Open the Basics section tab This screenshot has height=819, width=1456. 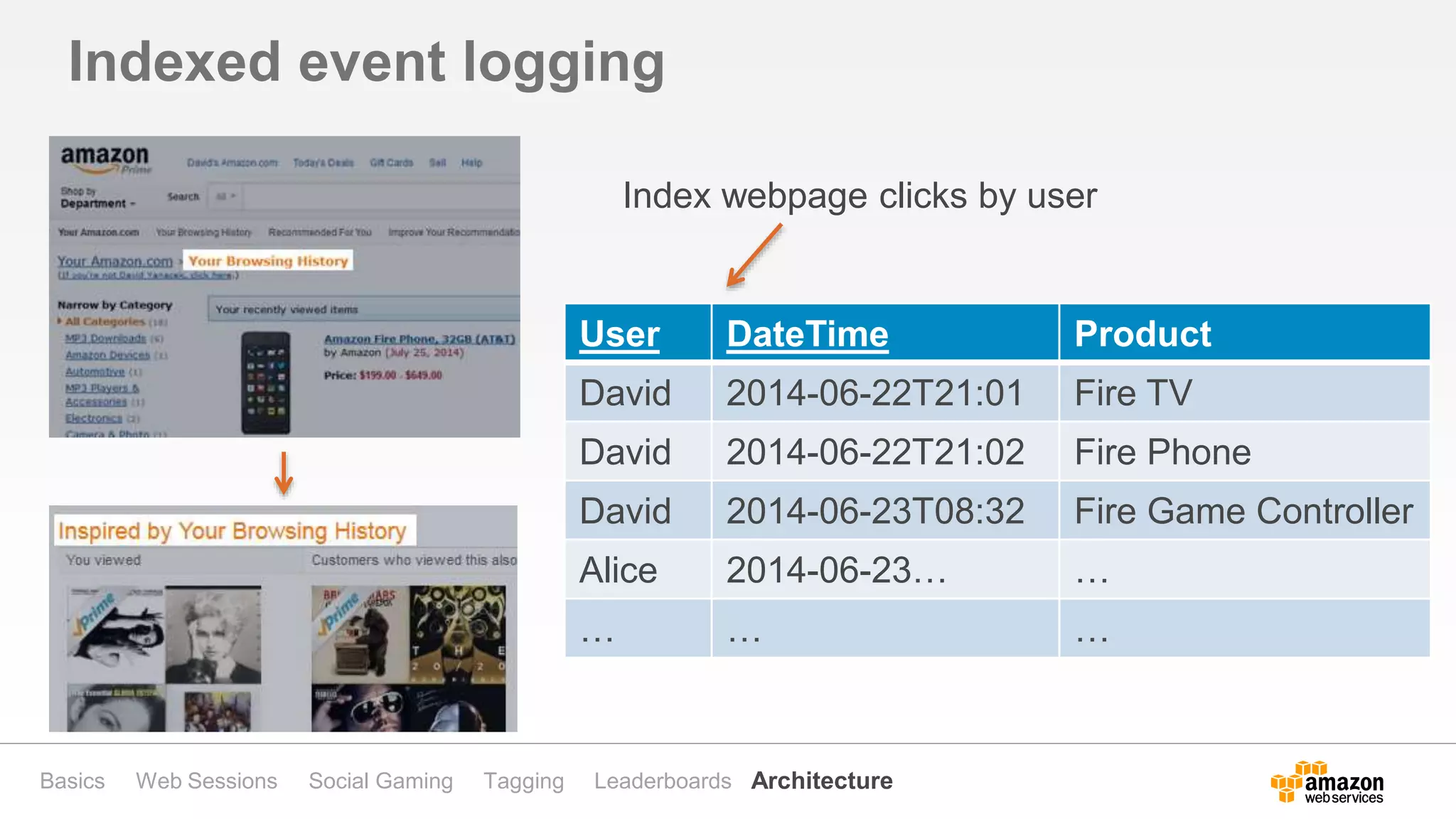tap(73, 781)
